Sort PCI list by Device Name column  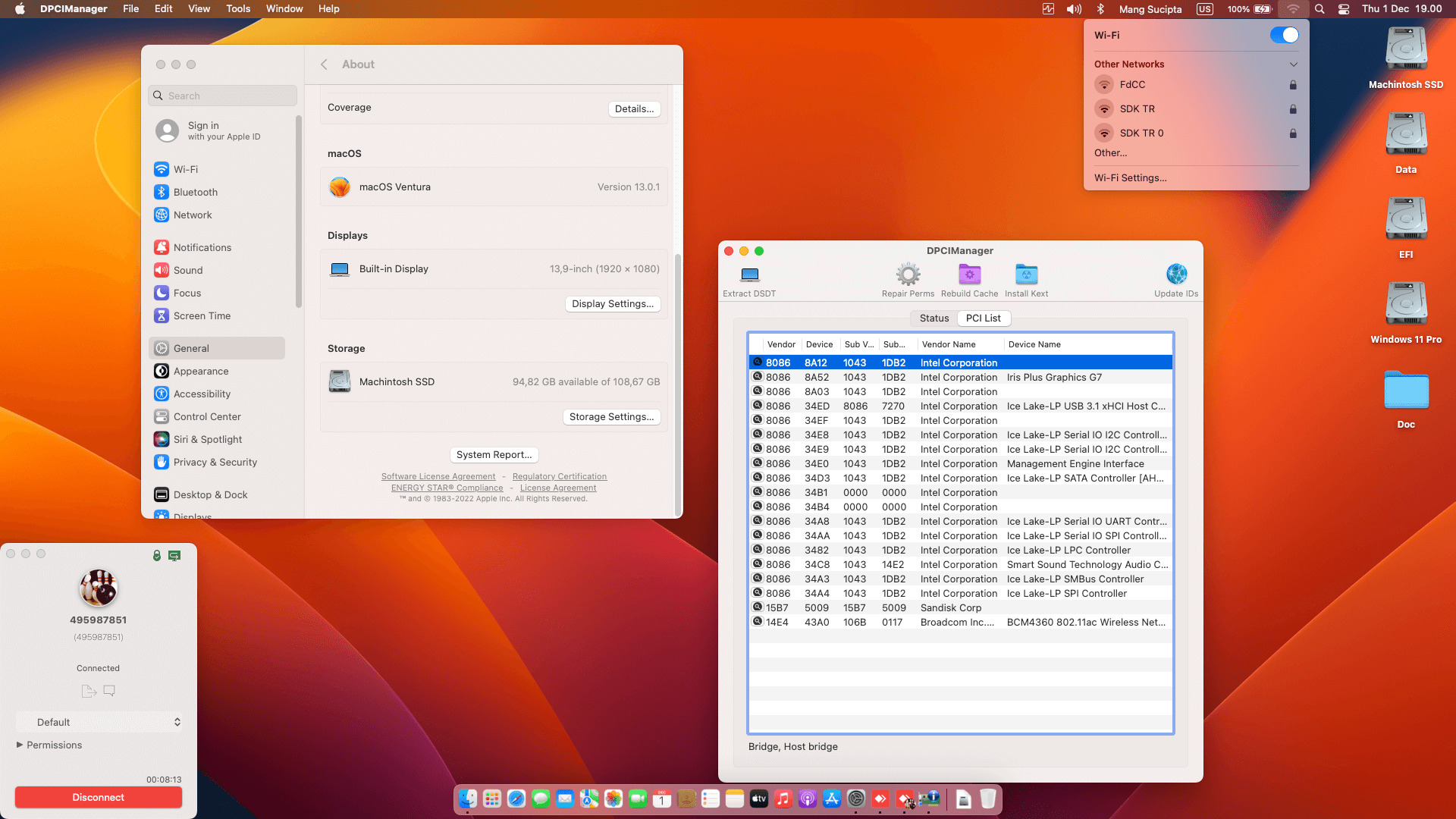coord(1088,344)
